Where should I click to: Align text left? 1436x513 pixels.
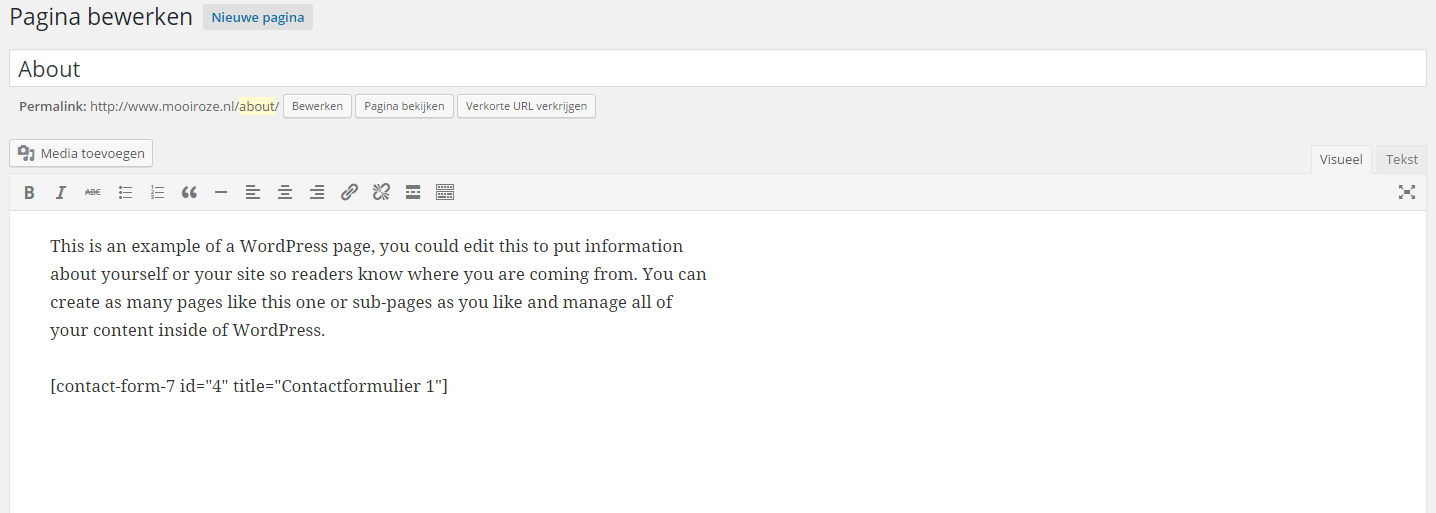click(x=253, y=192)
